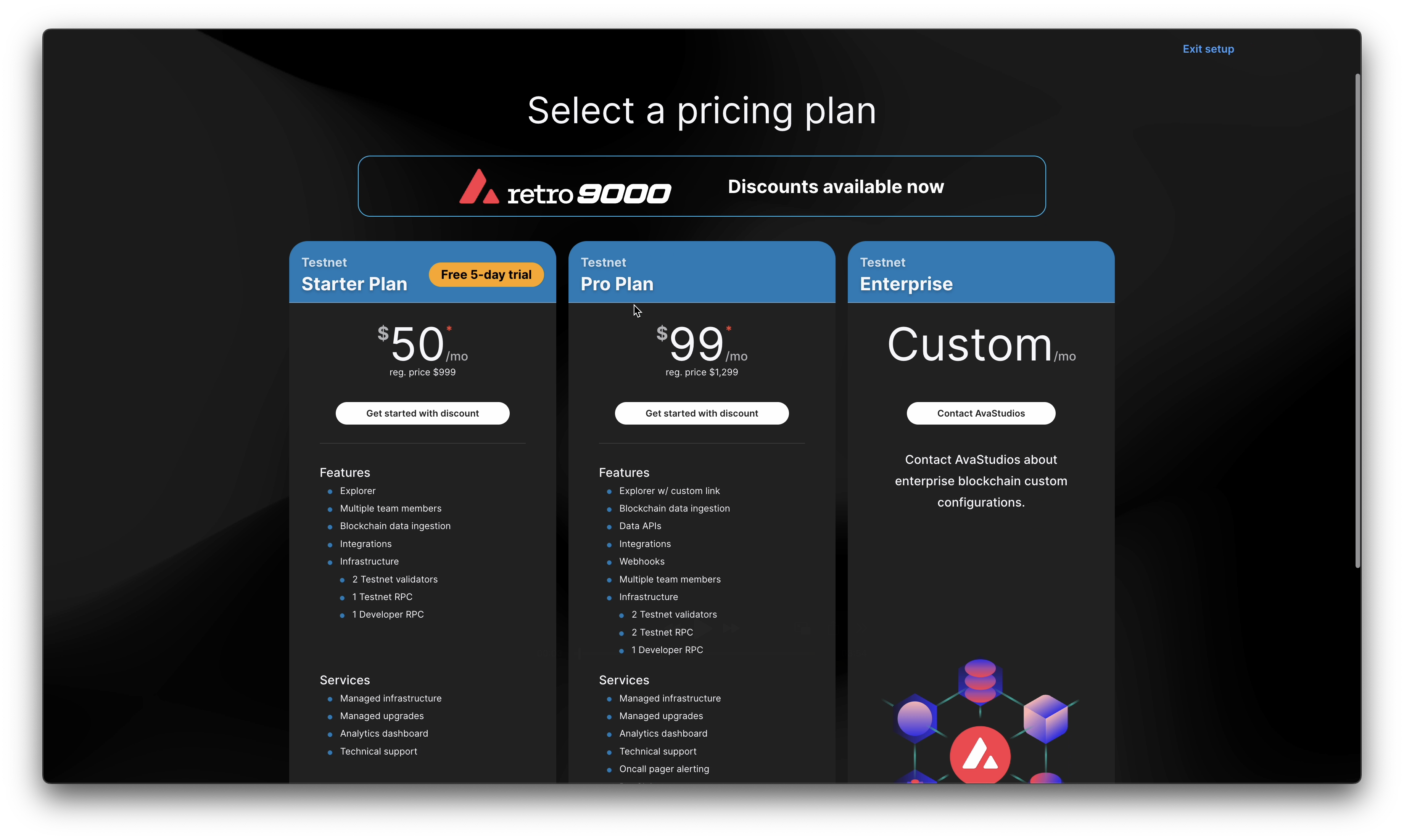
Task: Click the Starter Plan reg. price $999 text
Action: click(x=422, y=372)
